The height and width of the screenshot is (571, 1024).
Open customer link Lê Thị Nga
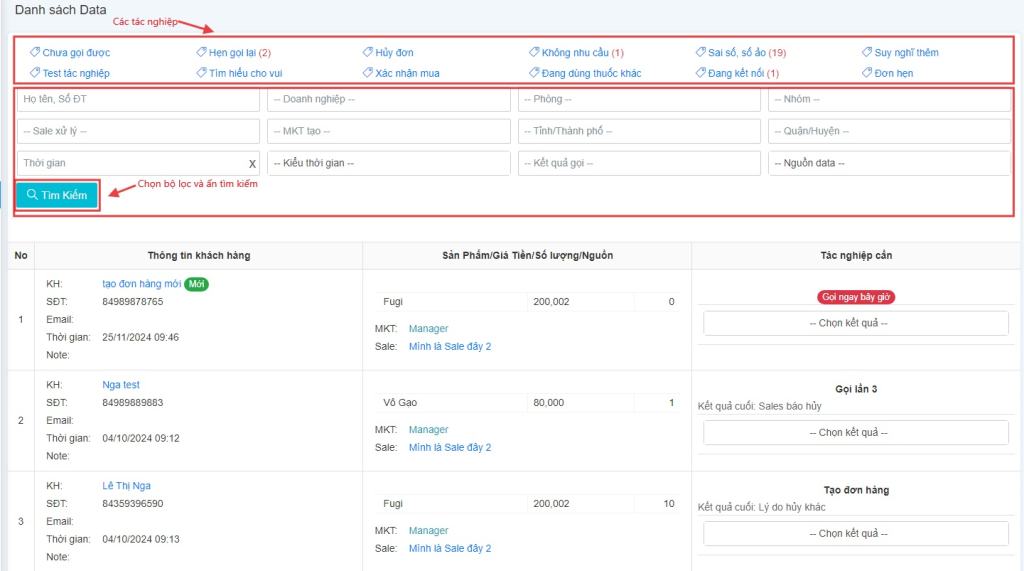[128, 486]
